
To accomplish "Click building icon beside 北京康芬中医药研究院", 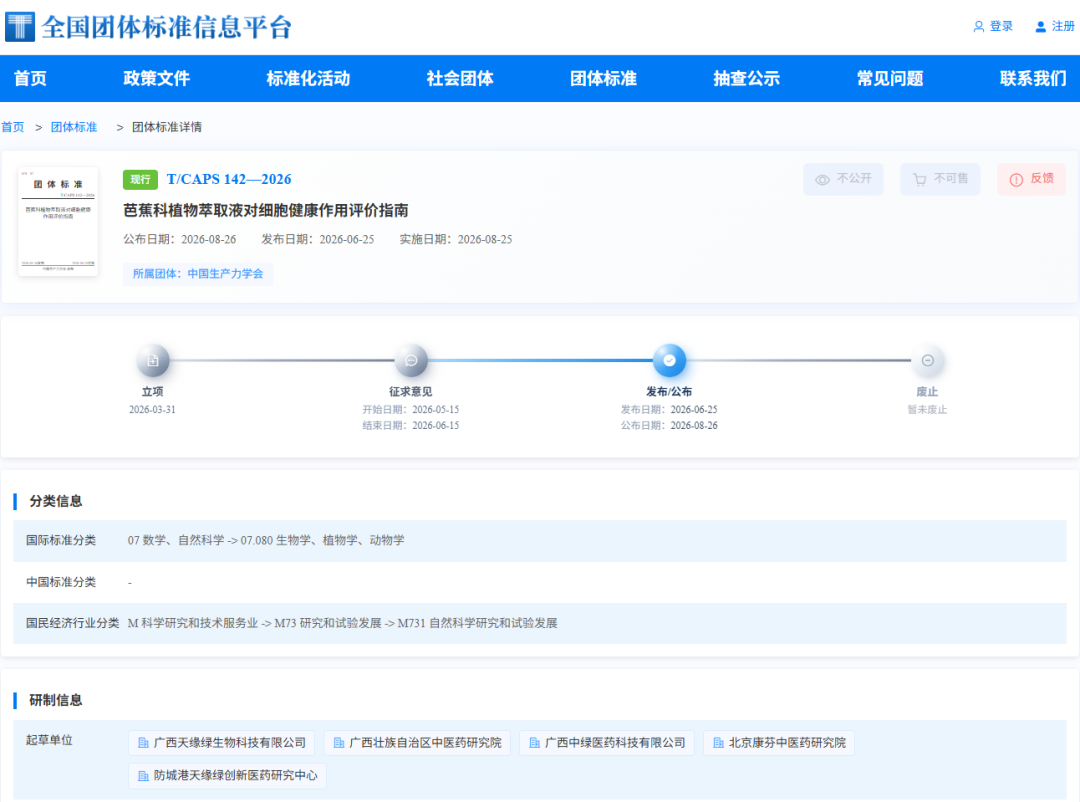I will click(x=718, y=743).
